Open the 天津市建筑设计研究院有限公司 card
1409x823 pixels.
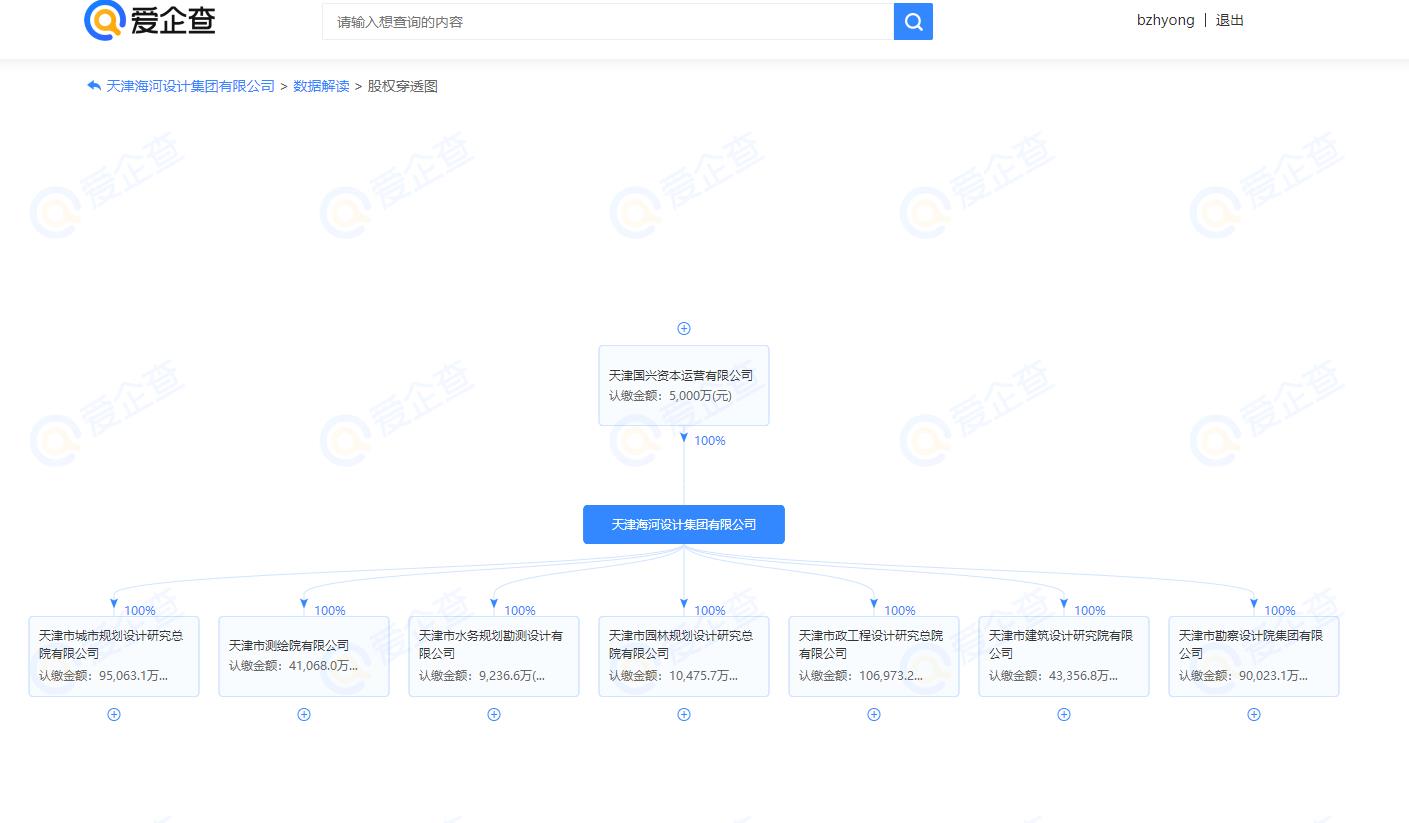[1064, 656]
